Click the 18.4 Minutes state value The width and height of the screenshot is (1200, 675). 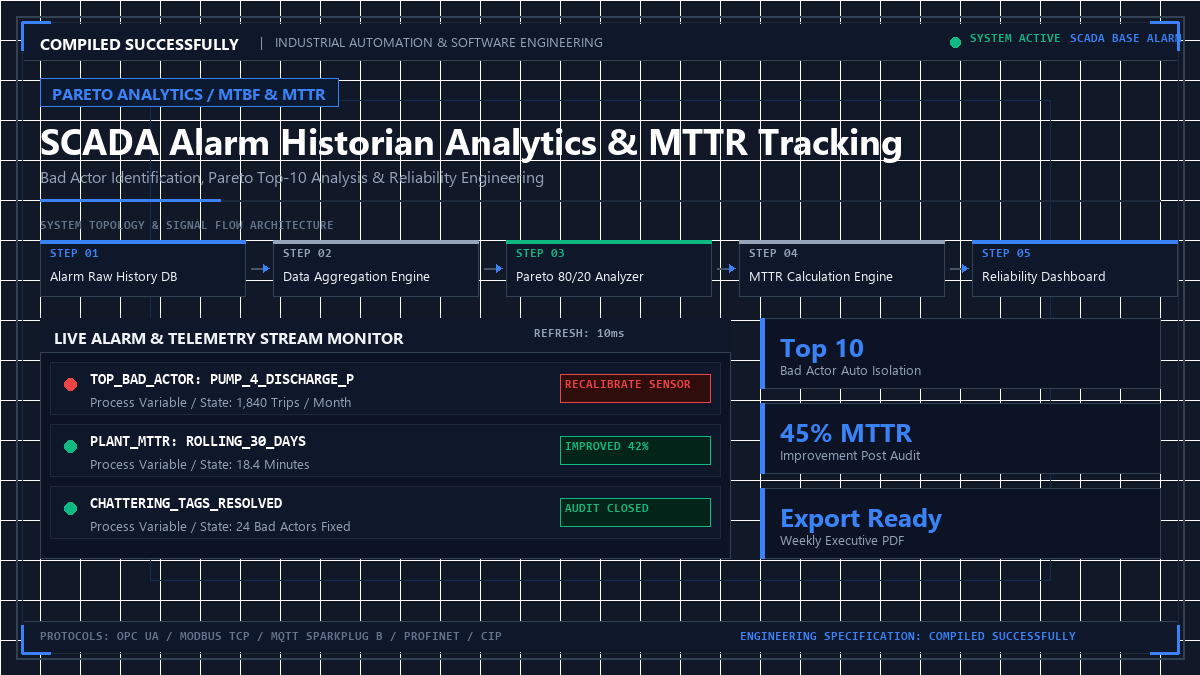point(273,465)
